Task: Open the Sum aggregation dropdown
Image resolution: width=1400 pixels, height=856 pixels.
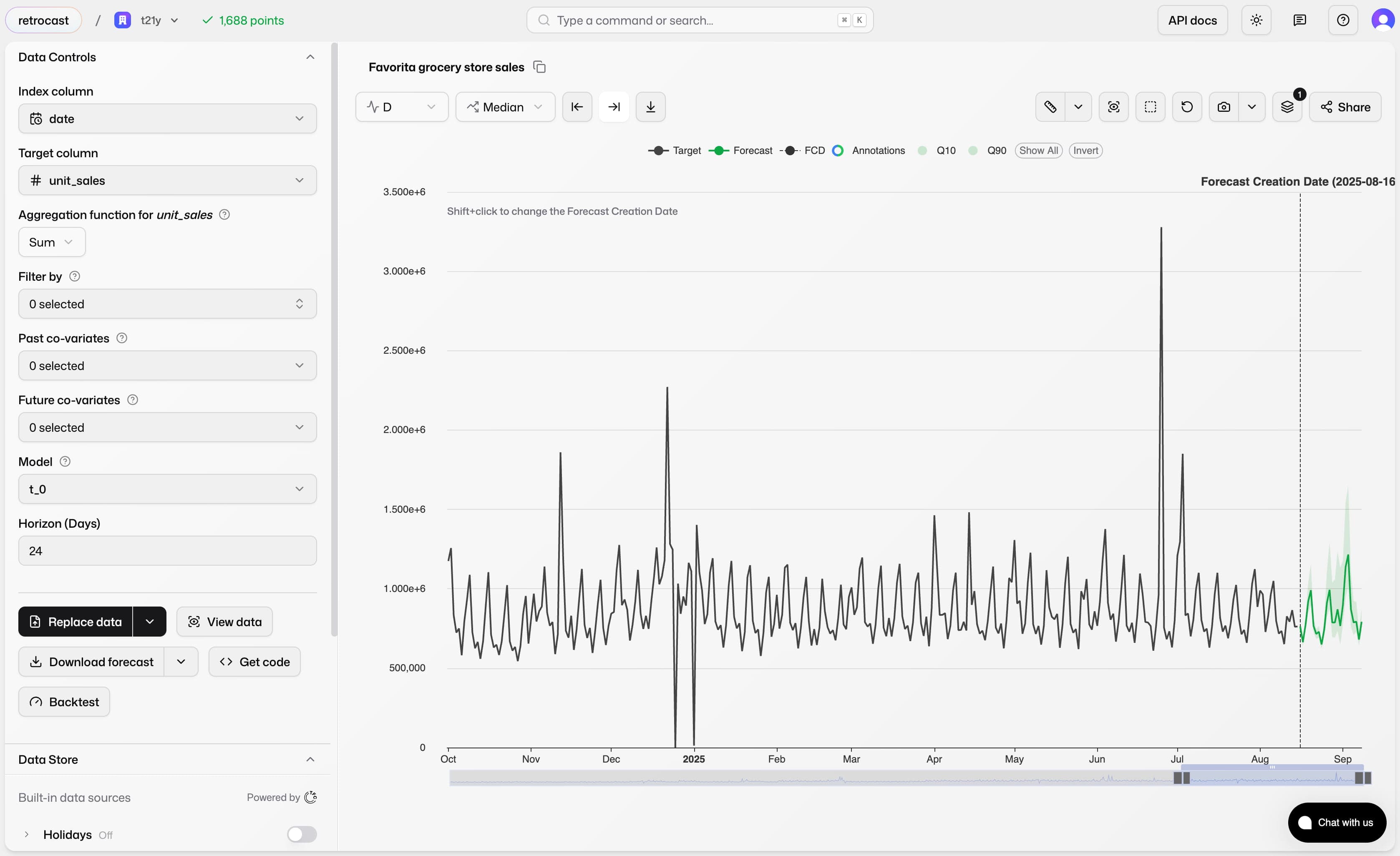Action: click(52, 242)
